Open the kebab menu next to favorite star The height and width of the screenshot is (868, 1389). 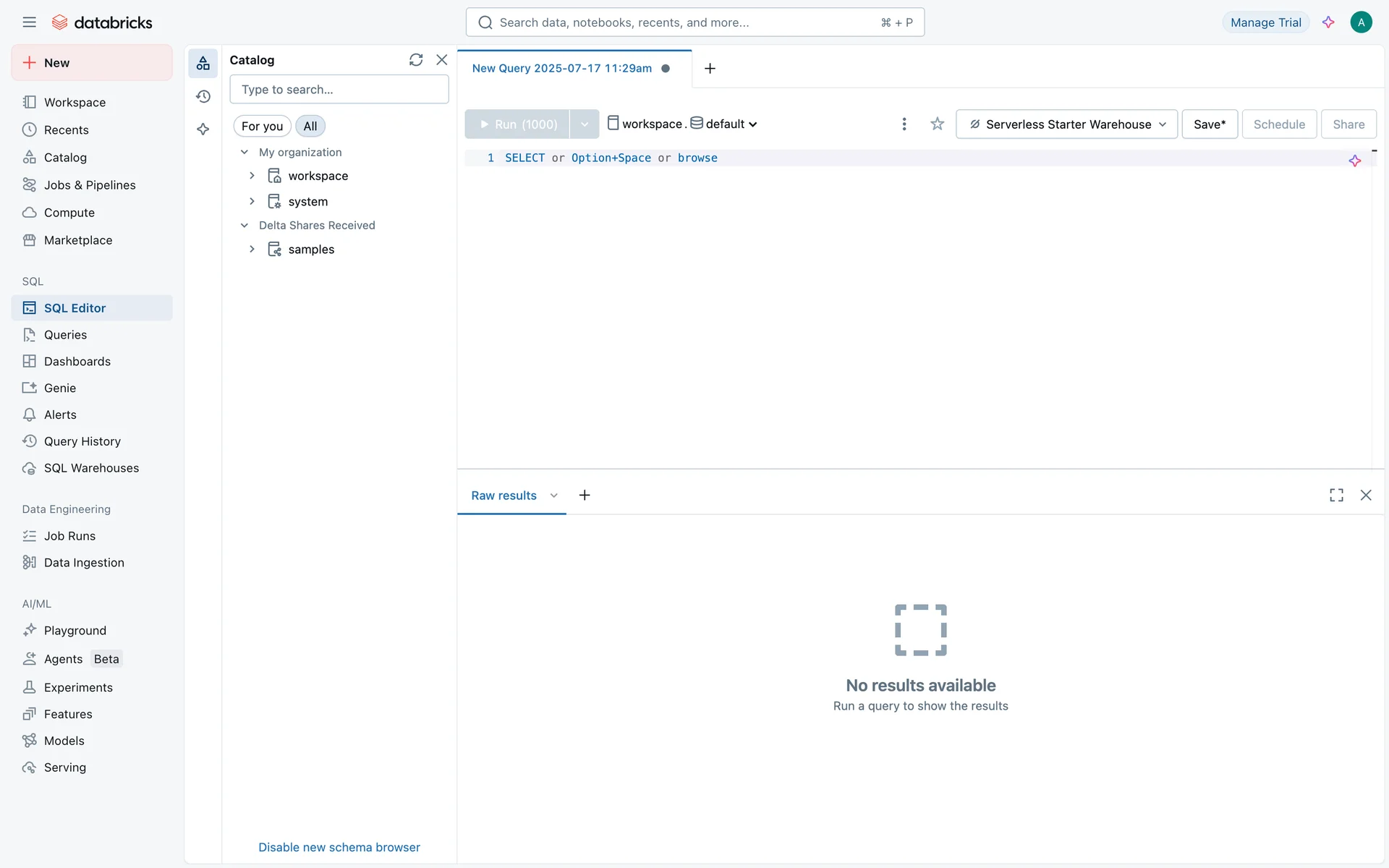click(x=904, y=124)
